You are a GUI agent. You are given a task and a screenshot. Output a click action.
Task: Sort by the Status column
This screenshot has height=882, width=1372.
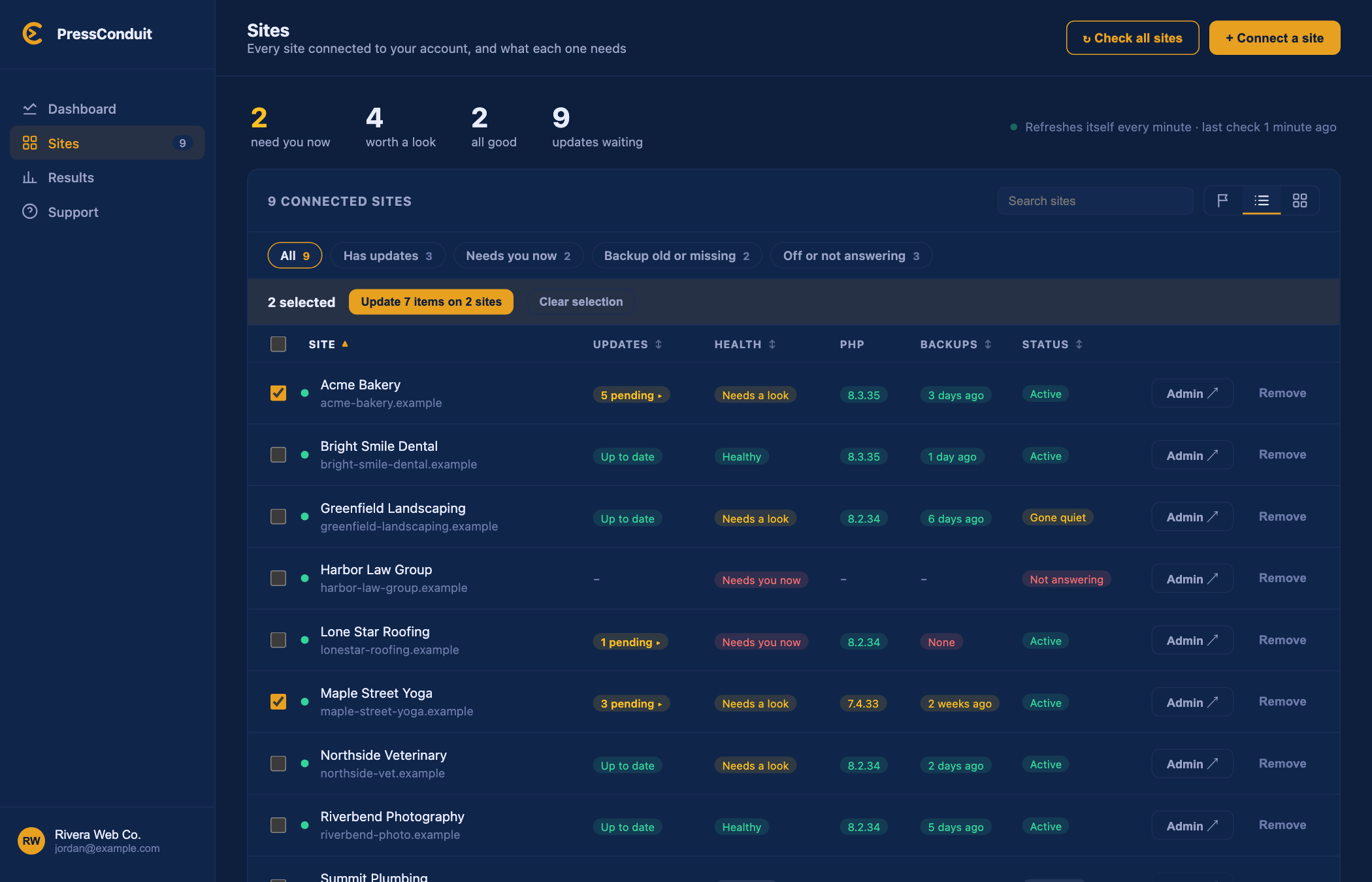(1052, 344)
